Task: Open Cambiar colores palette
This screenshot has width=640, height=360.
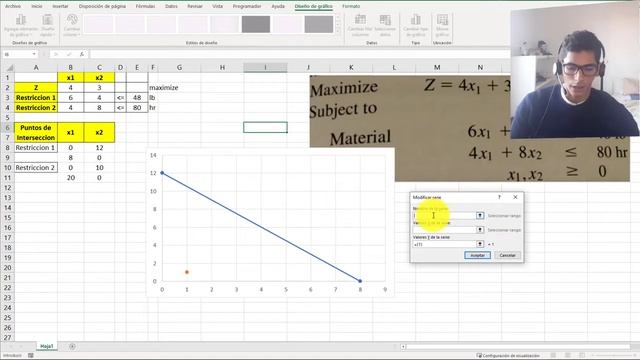Action: tap(72, 25)
